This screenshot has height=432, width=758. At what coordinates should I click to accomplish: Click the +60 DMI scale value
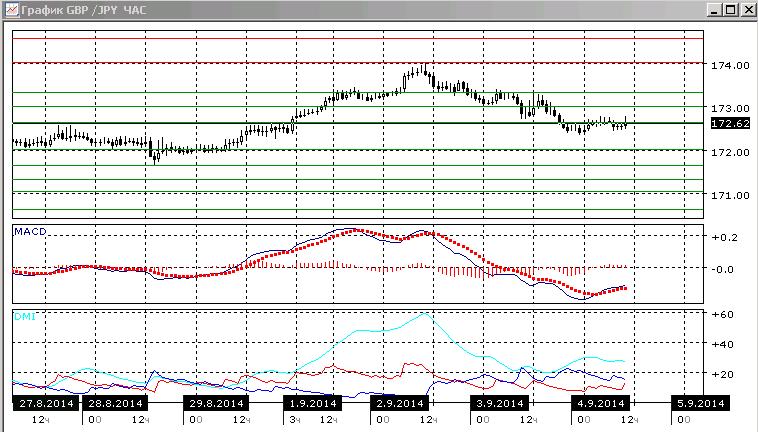pos(722,315)
